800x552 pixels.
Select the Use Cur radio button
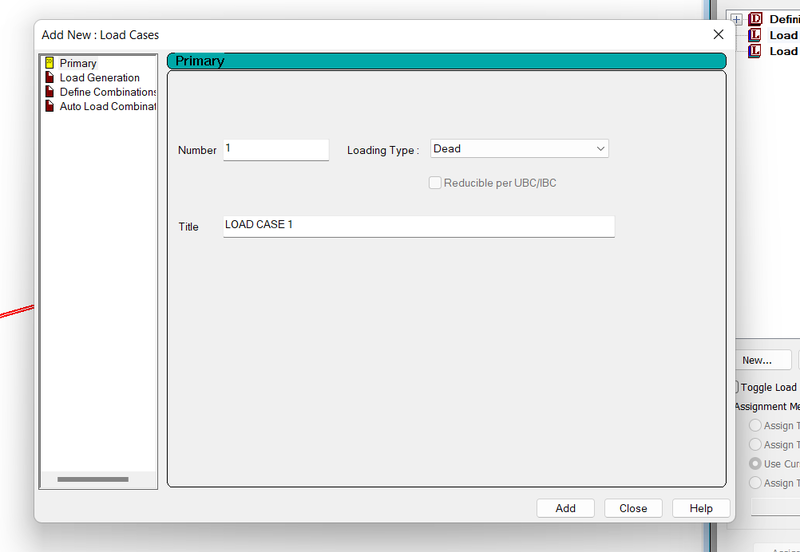pos(755,464)
